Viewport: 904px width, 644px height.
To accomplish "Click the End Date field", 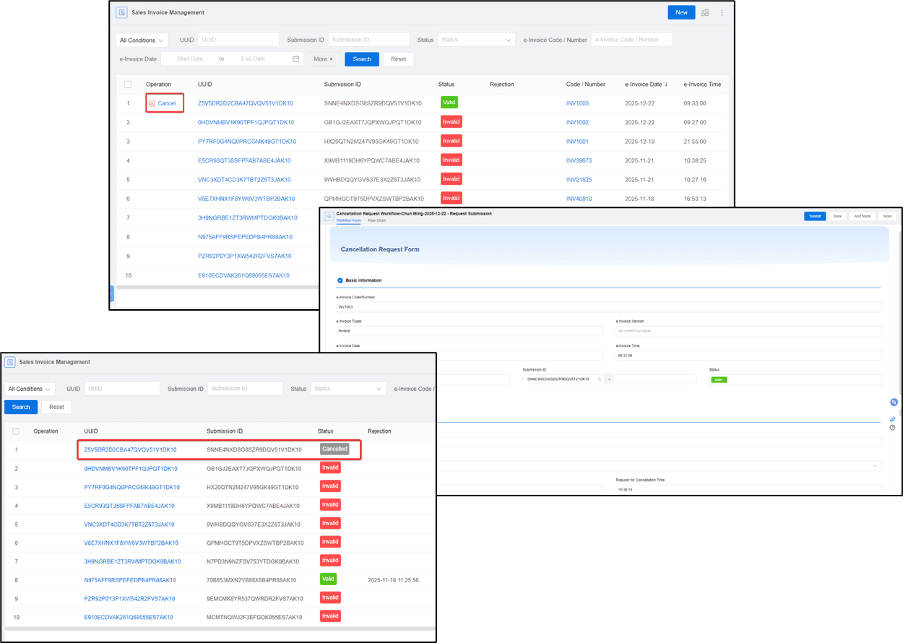I will [x=253, y=59].
